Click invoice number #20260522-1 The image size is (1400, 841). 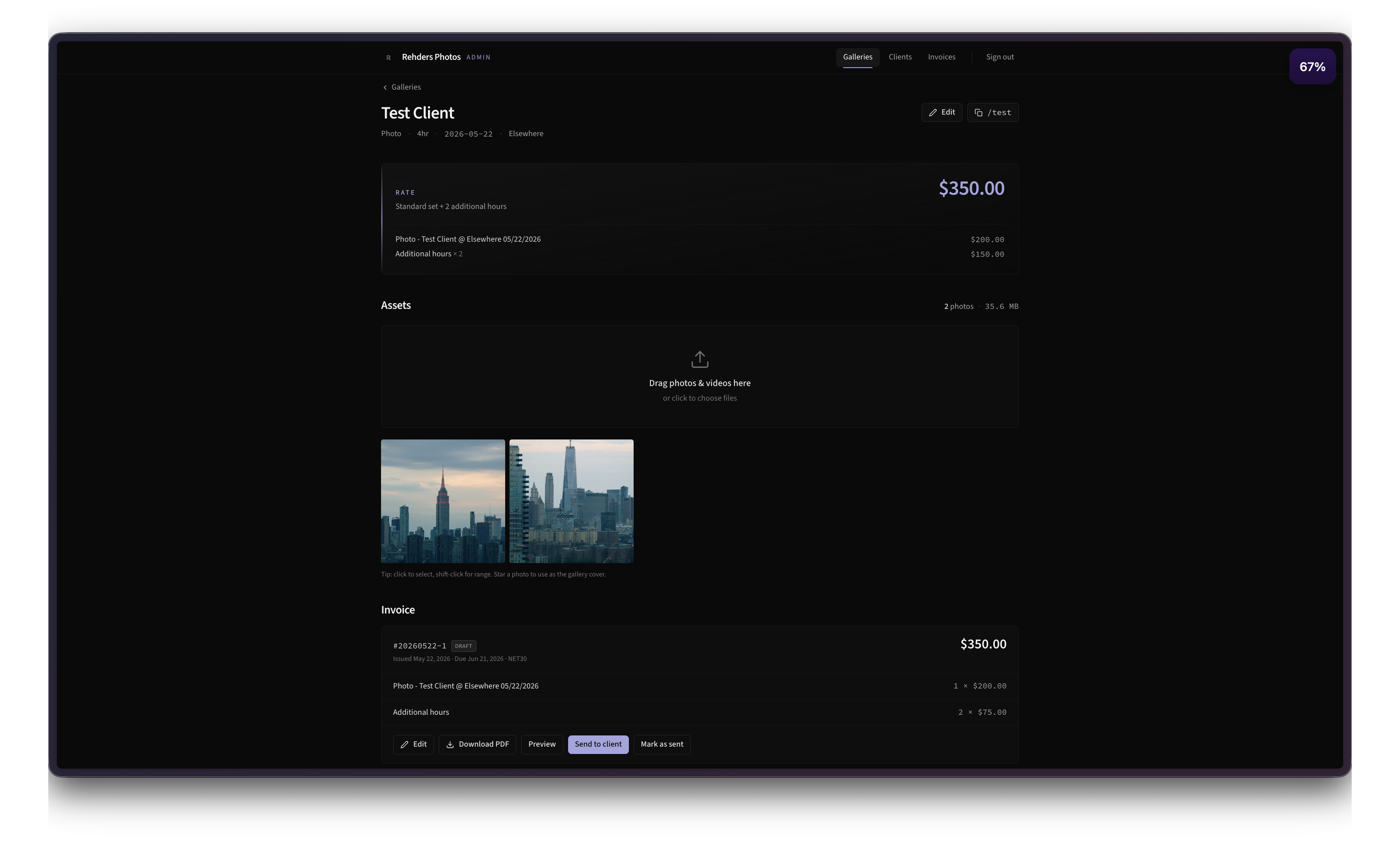tap(419, 646)
